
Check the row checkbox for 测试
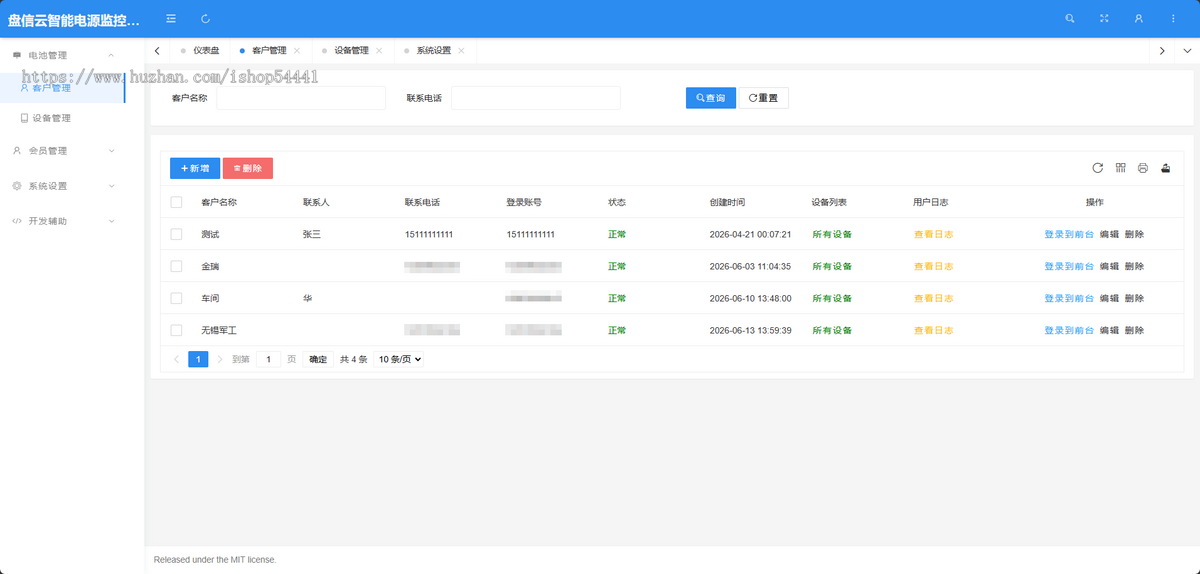177,234
